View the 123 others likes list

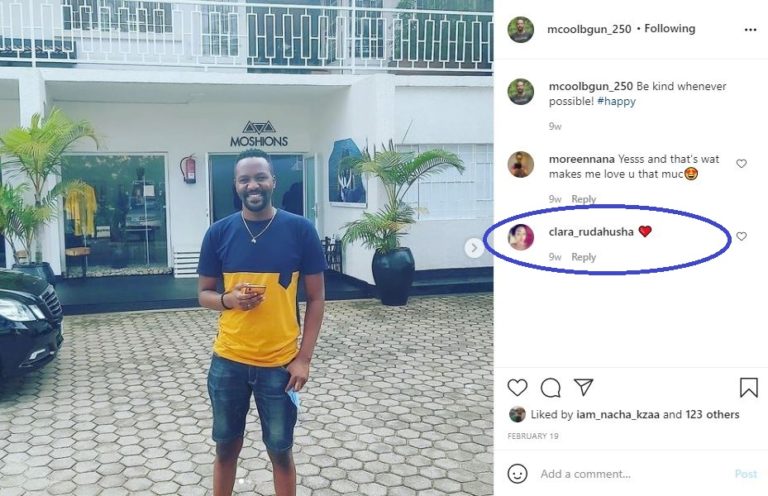point(711,414)
